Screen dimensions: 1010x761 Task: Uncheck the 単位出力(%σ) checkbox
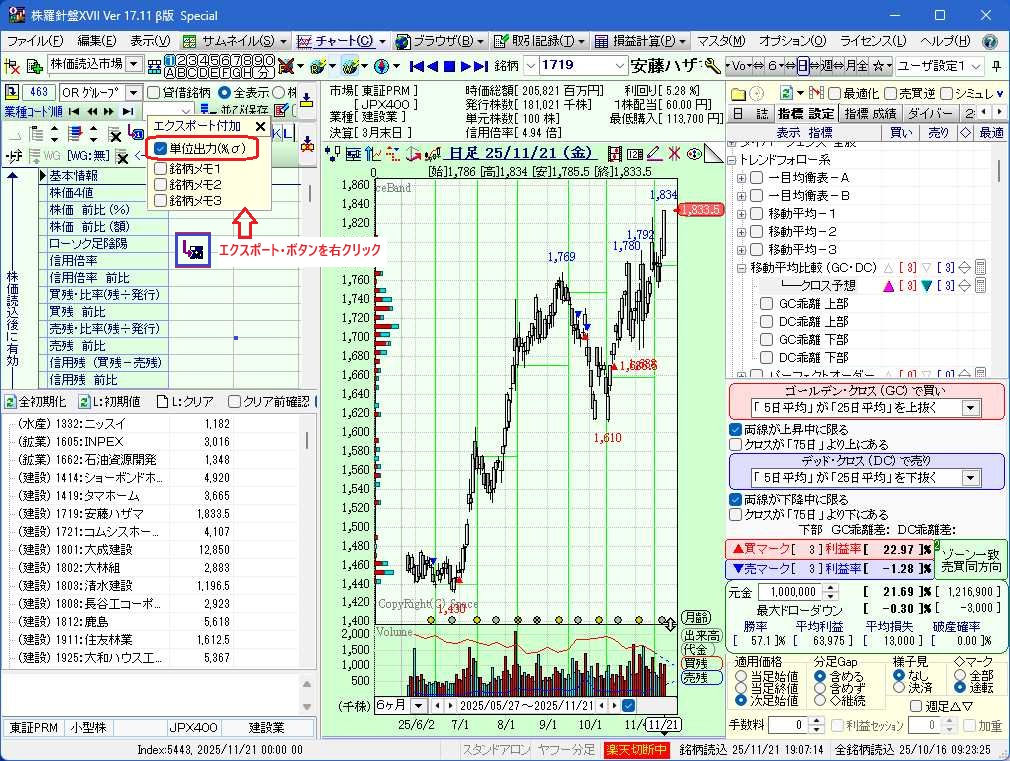click(x=161, y=149)
